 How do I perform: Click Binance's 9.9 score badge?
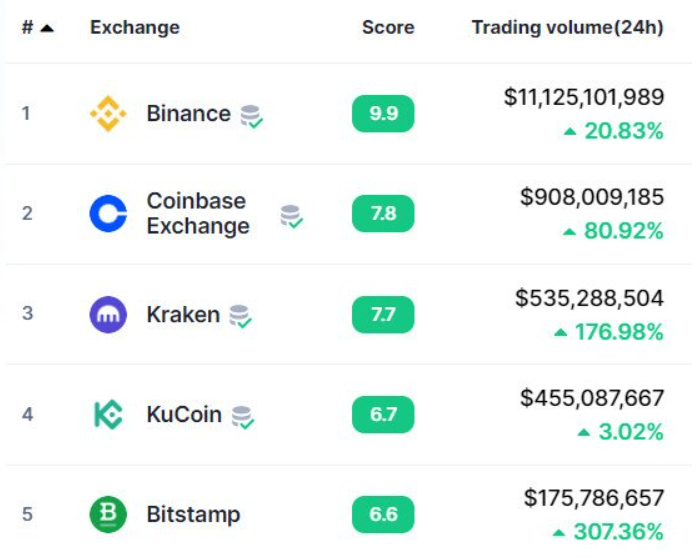(383, 113)
